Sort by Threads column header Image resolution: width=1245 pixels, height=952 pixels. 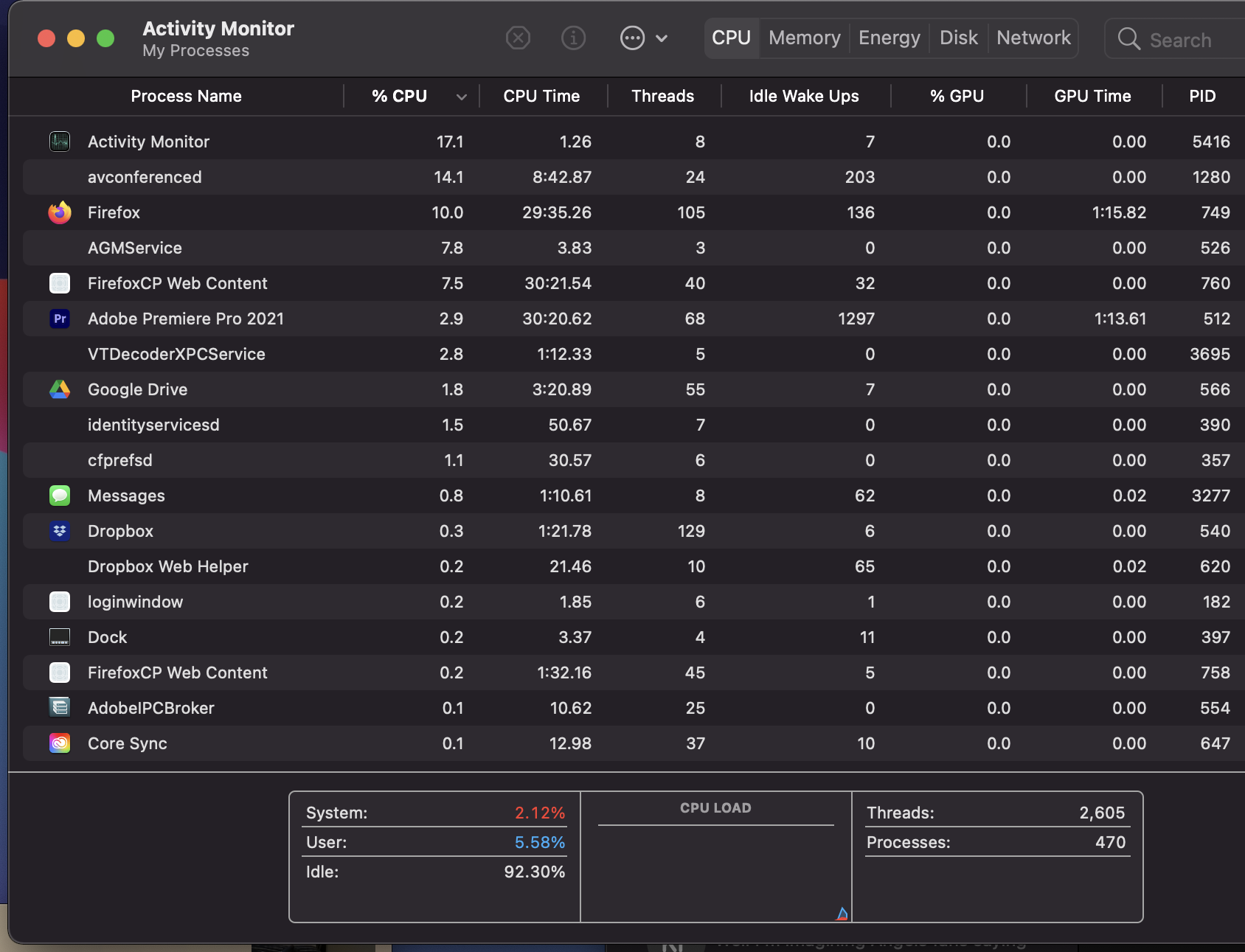point(662,96)
